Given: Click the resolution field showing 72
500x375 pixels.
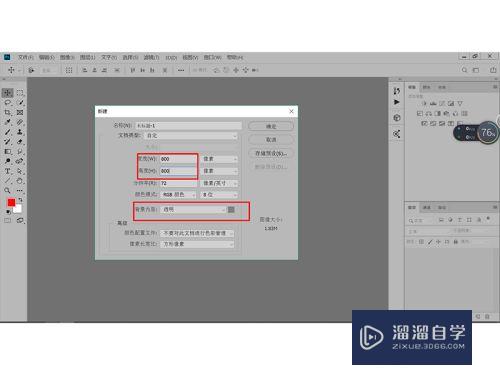Looking at the screenshot, I should point(179,183).
